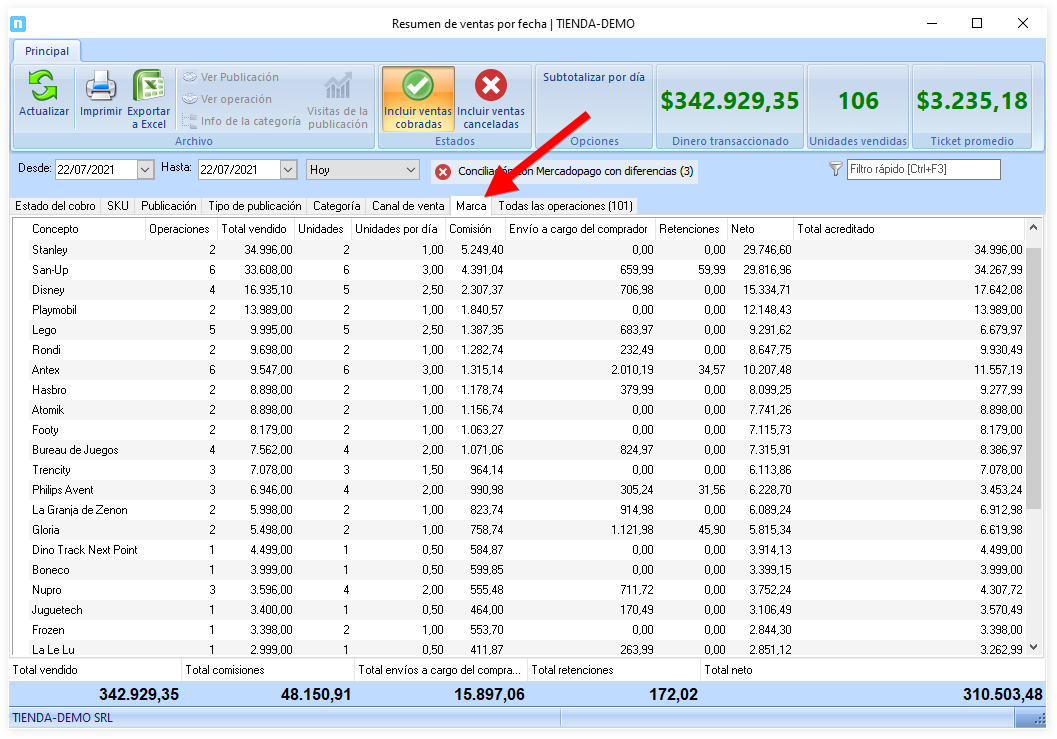
Task: Open the Hasta date dropdown
Action: tap(289, 170)
